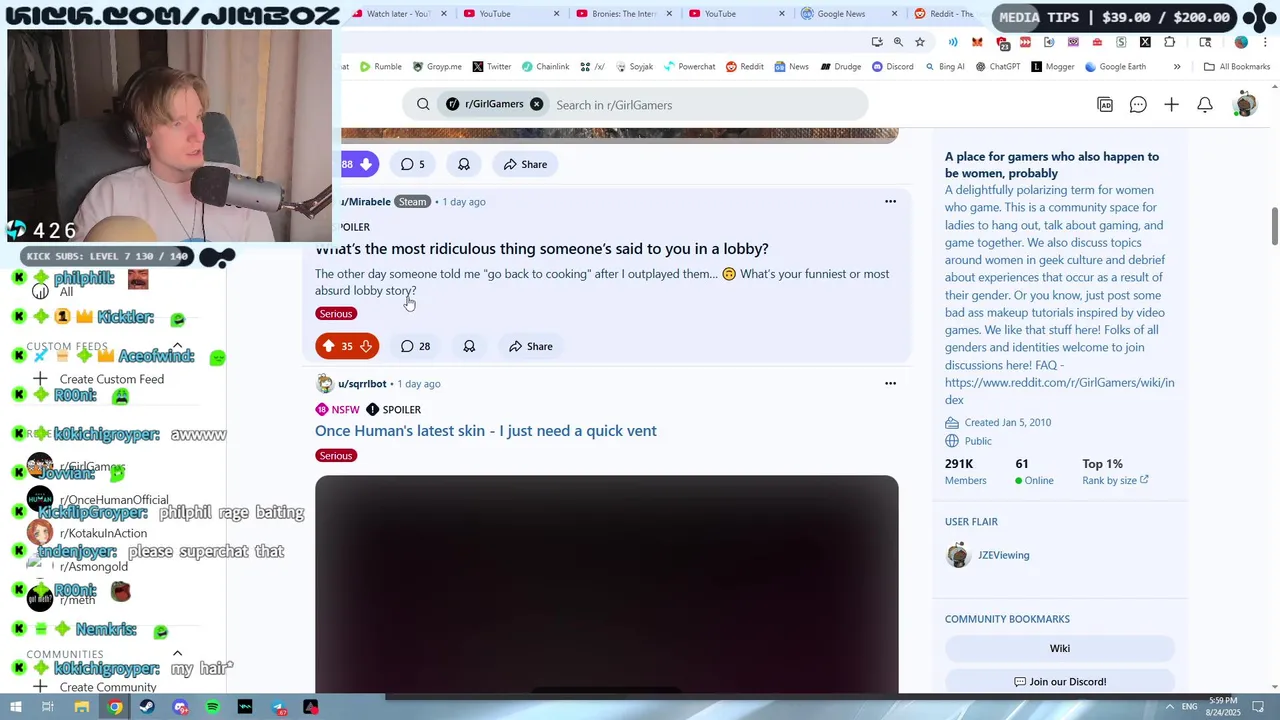Image resolution: width=1280 pixels, height=720 pixels.
Task: Open the Windows Start menu
Action: coord(15,707)
